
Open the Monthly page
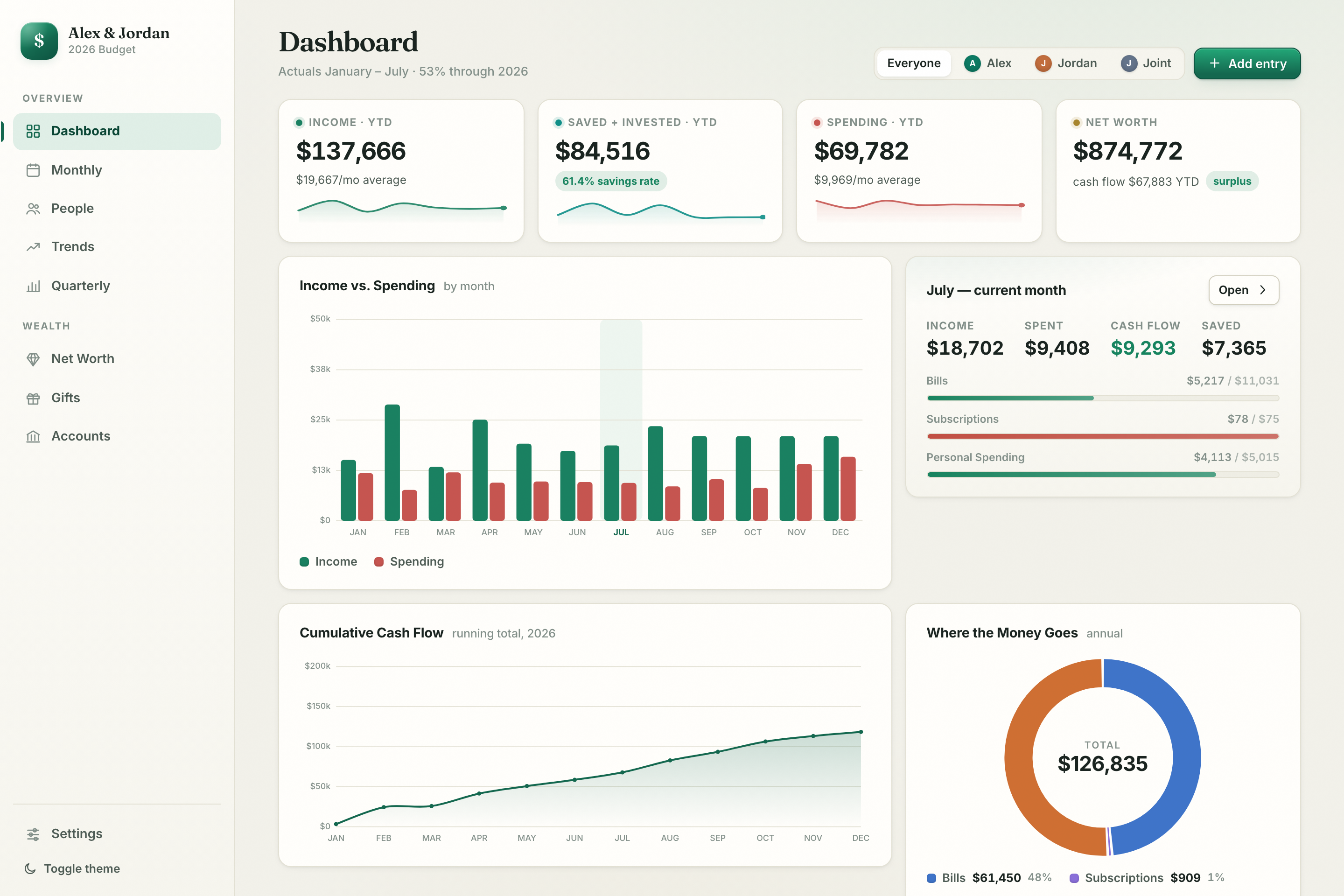(117, 170)
